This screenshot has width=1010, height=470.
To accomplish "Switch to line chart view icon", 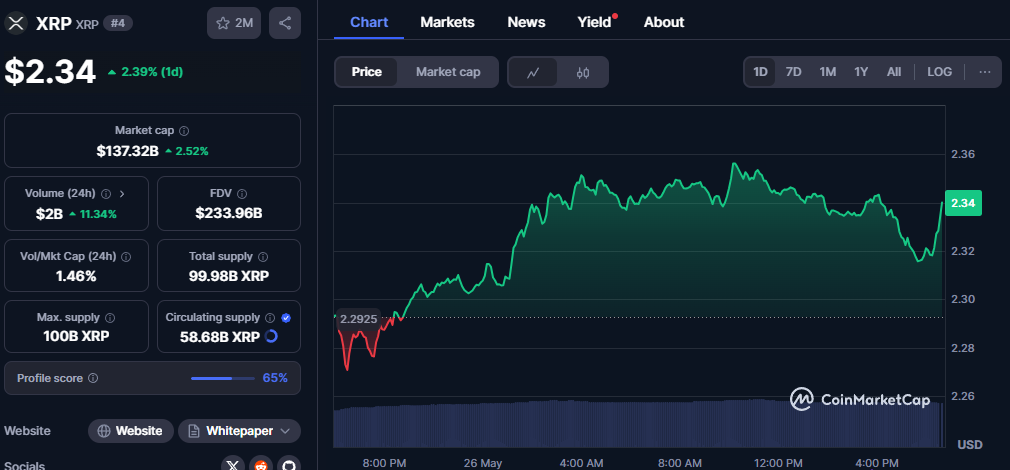I will click(x=533, y=72).
